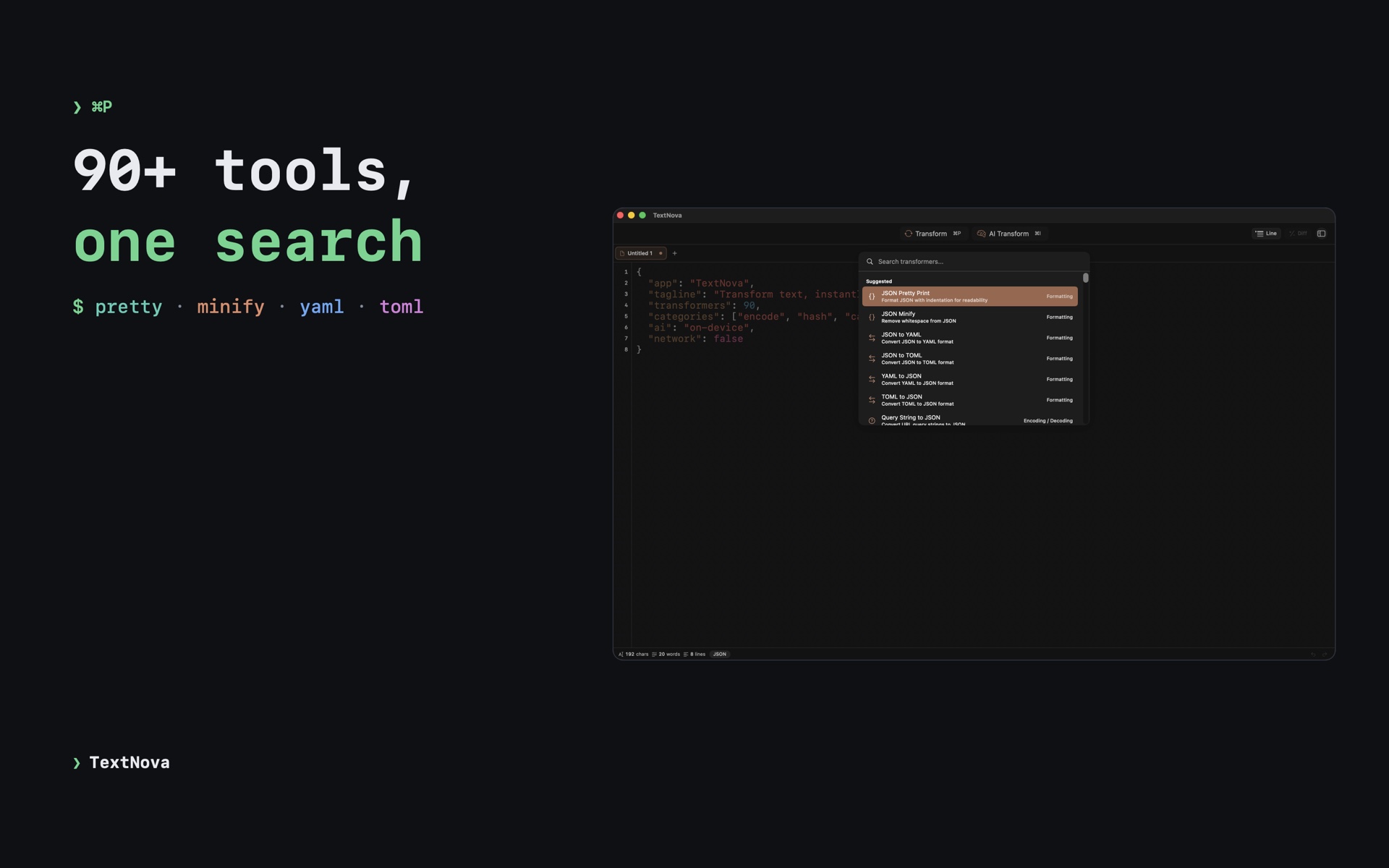The width and height of the screenshot is (1389, 868).
Task: Click the AI Transform brain icon
Action: [x=981, y=234]
